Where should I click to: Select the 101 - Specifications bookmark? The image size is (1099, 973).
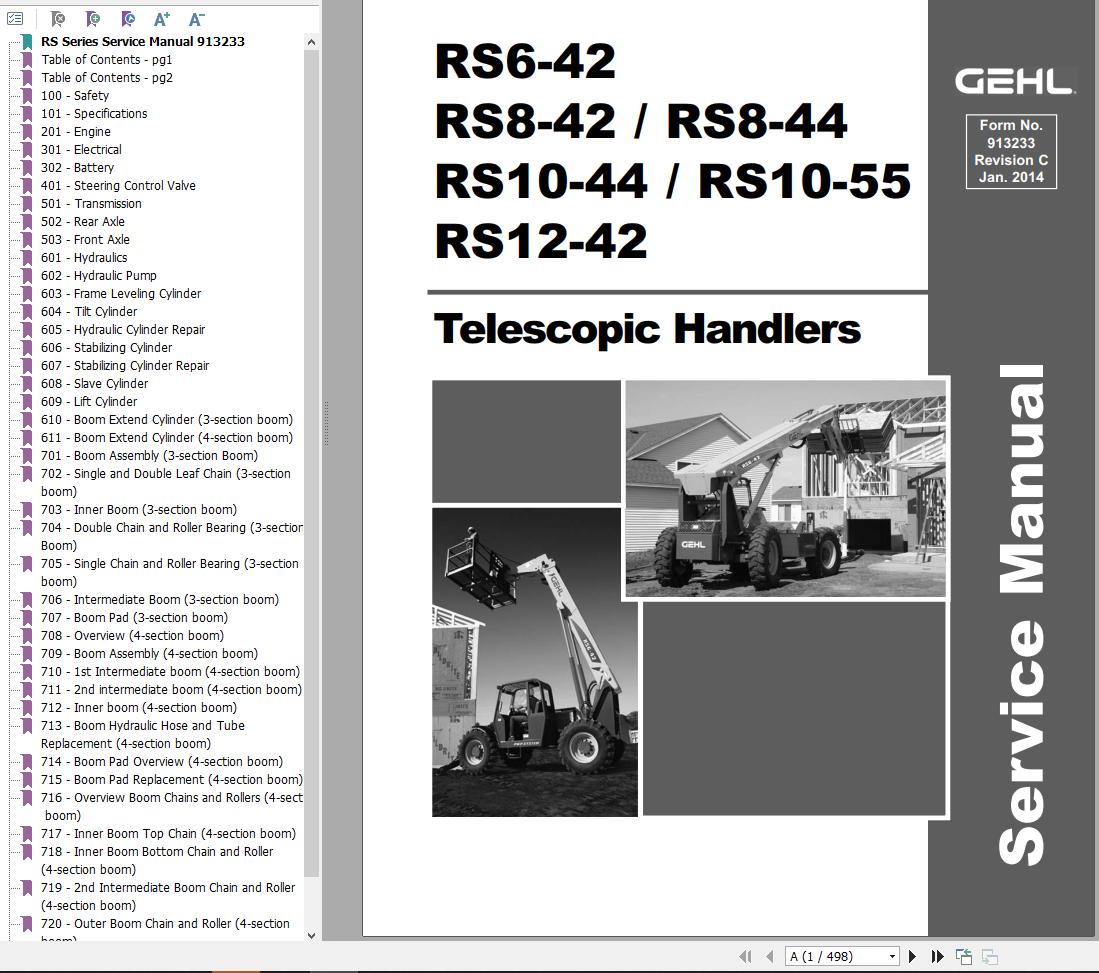[94, 114]
